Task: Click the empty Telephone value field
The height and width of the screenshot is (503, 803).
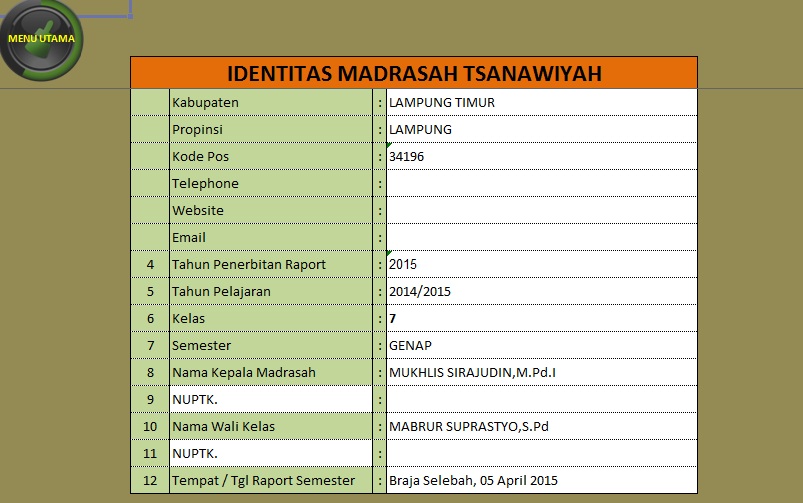Action: coord(542,183)
